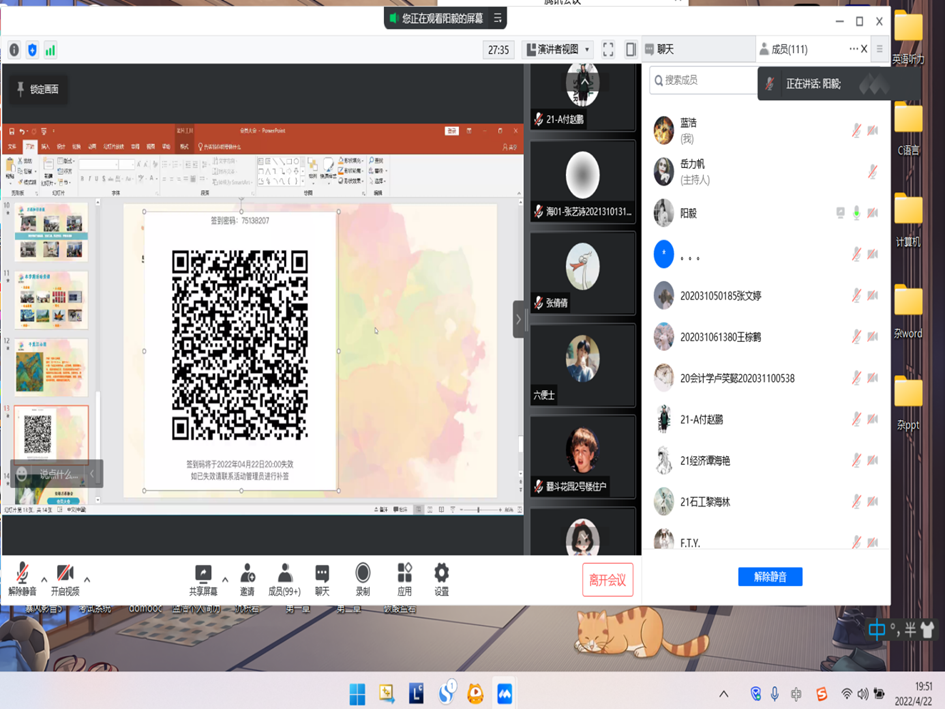Click the 搜索成员 search field

[x=703, y=80]
